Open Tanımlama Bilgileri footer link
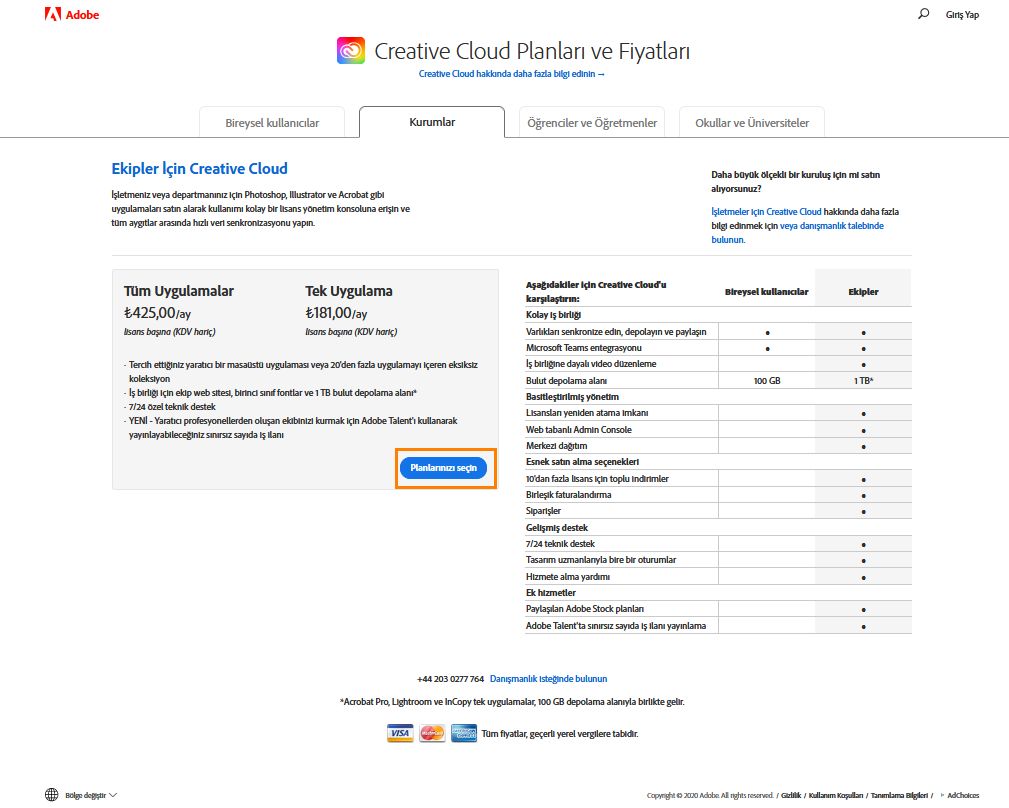The height and width of the screenshot is (808, 1009). tap(899, 796)
